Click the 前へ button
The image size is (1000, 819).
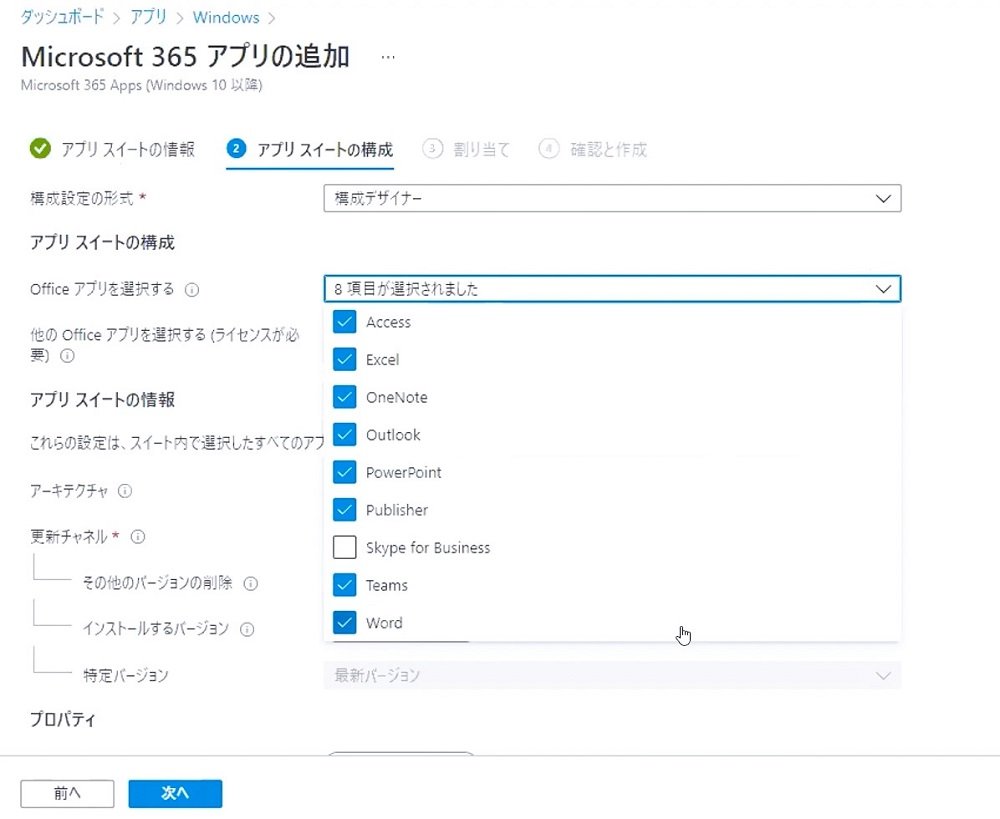(x=67, y=793)
